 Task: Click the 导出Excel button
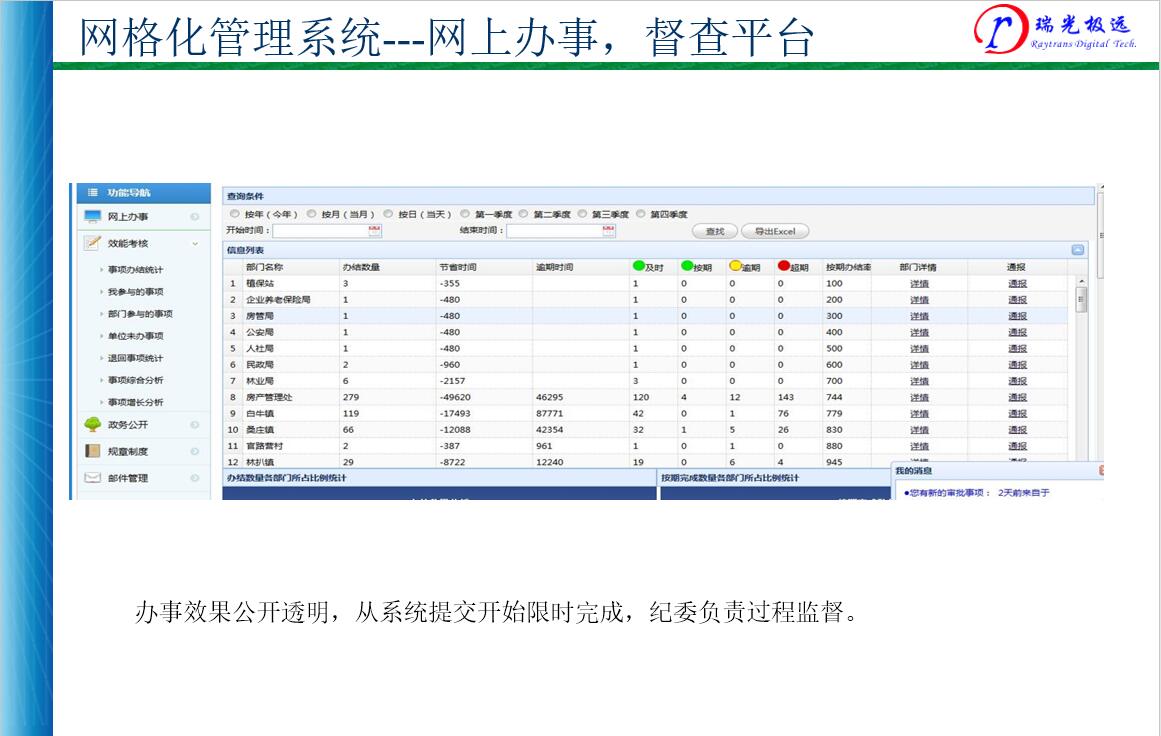click(775, 231)
